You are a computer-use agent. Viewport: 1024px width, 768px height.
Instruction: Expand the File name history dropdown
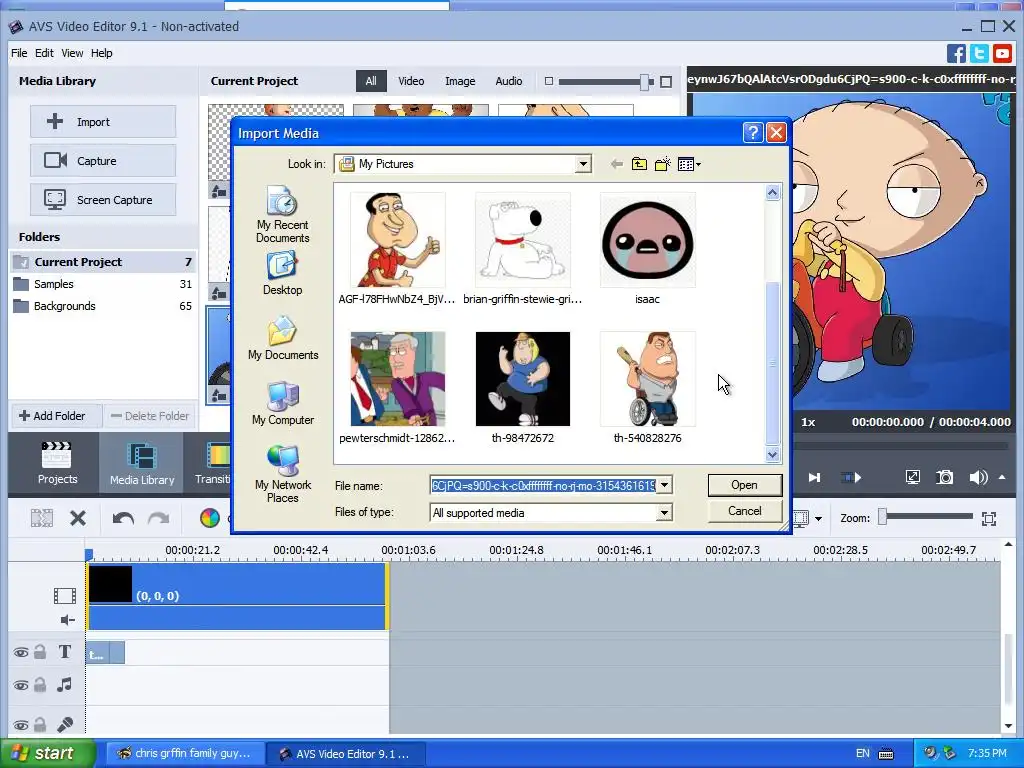pos(664,485)
